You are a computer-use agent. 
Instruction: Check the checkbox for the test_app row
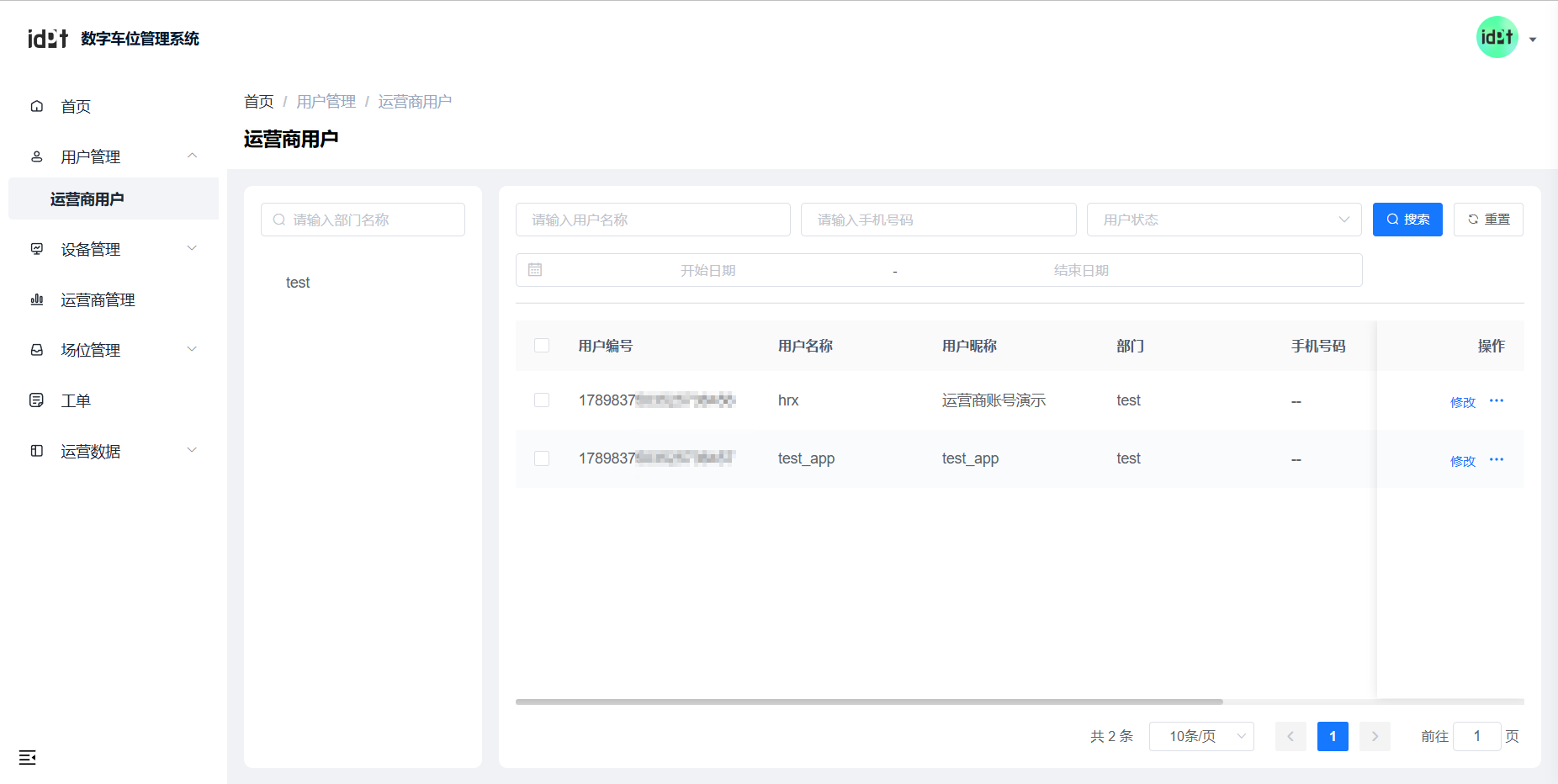pos(542,458)
